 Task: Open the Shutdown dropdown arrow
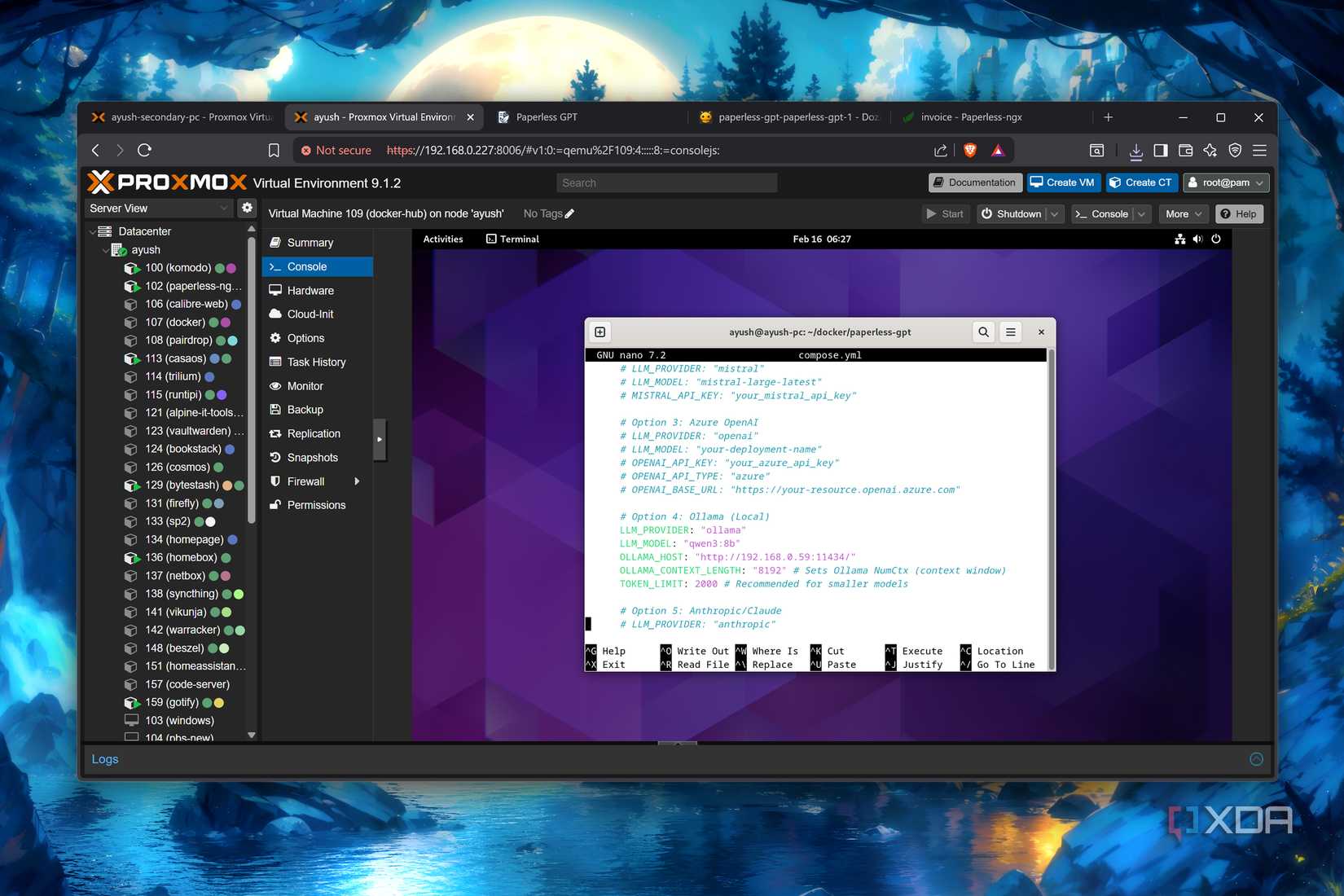click(1055, 214)
